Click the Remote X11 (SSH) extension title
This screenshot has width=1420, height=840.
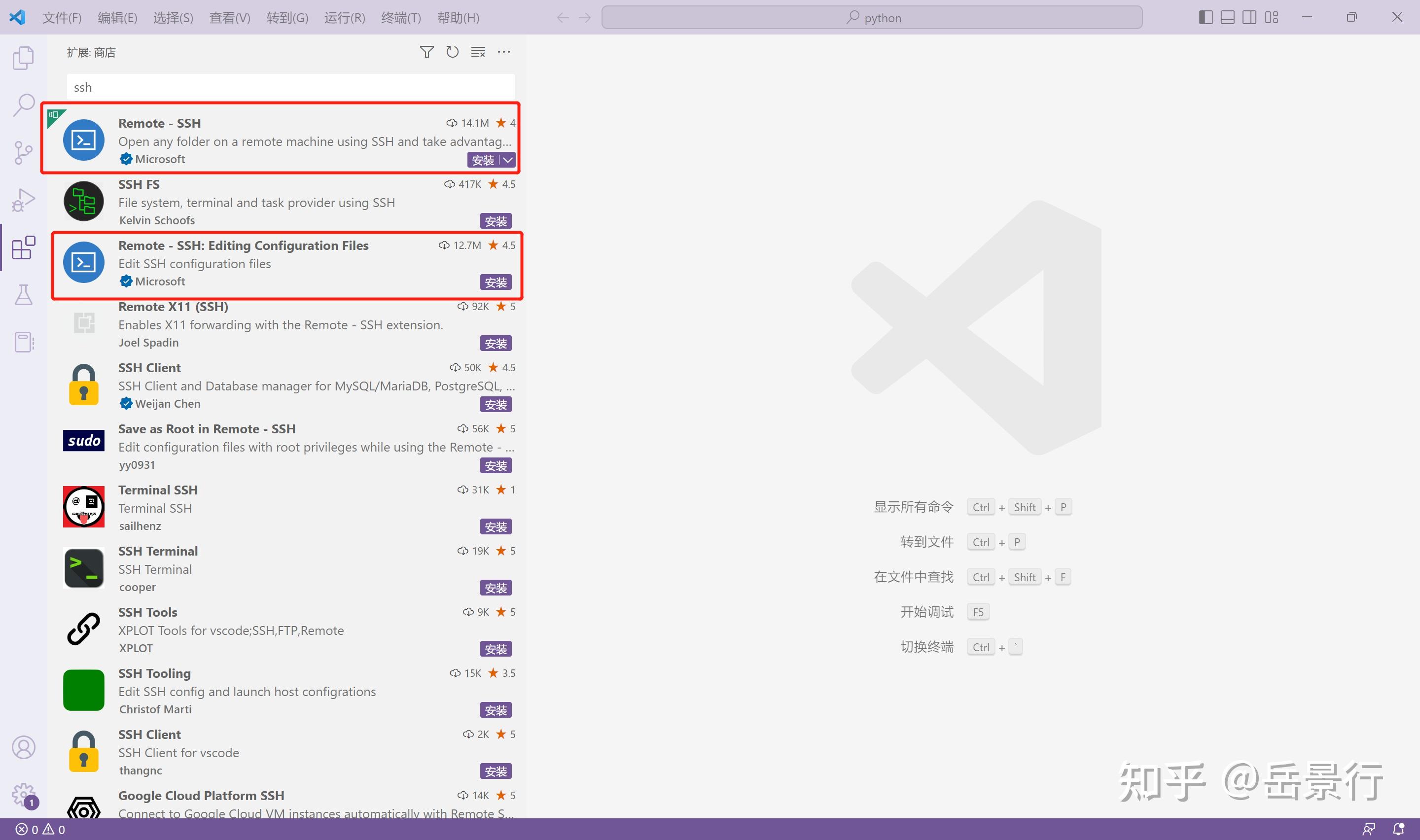pyautogui.click(x=173, y=307)
